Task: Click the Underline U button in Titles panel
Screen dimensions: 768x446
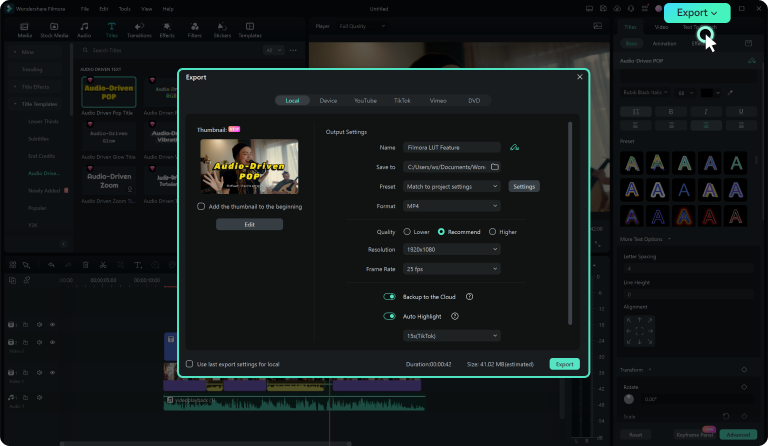Action: pyautogui.click(x=741, y=112)
